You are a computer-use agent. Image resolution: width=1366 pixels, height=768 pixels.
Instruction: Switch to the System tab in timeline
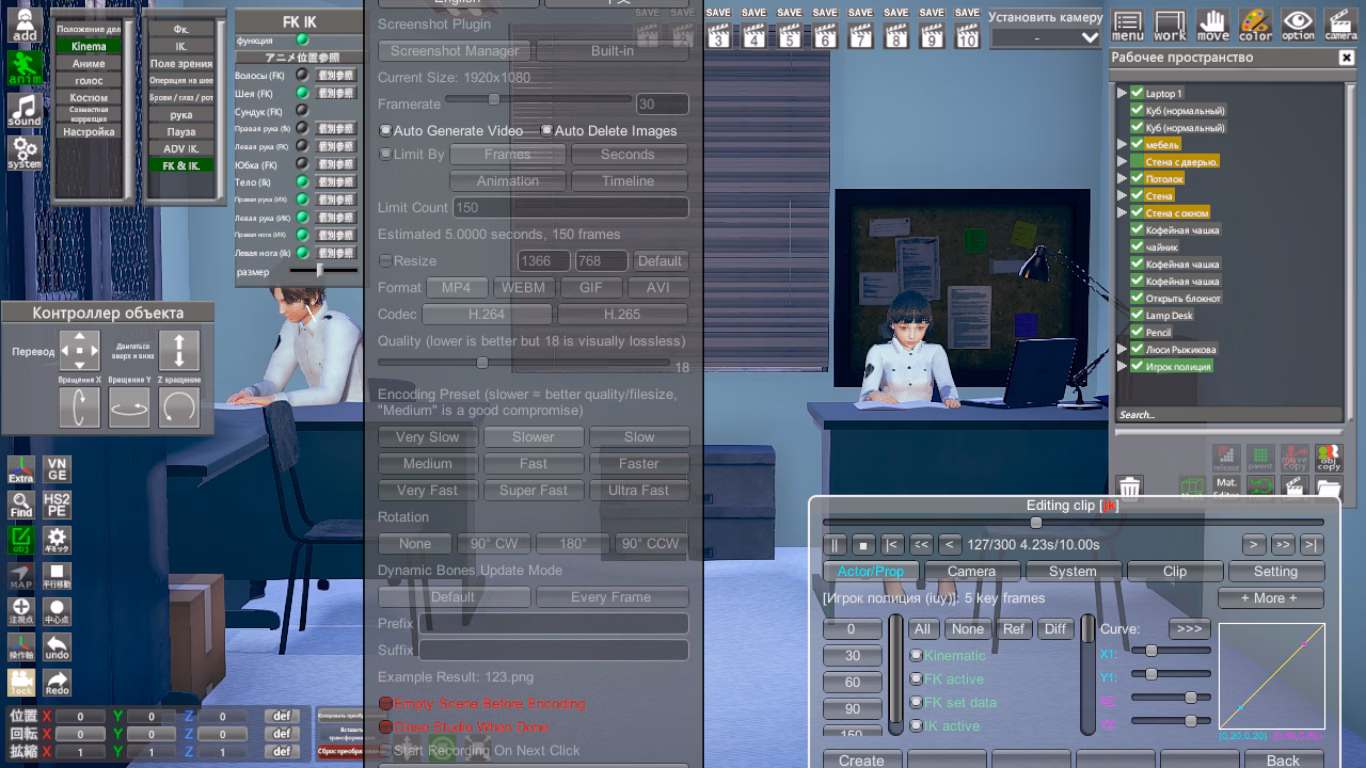point(1073,571)
